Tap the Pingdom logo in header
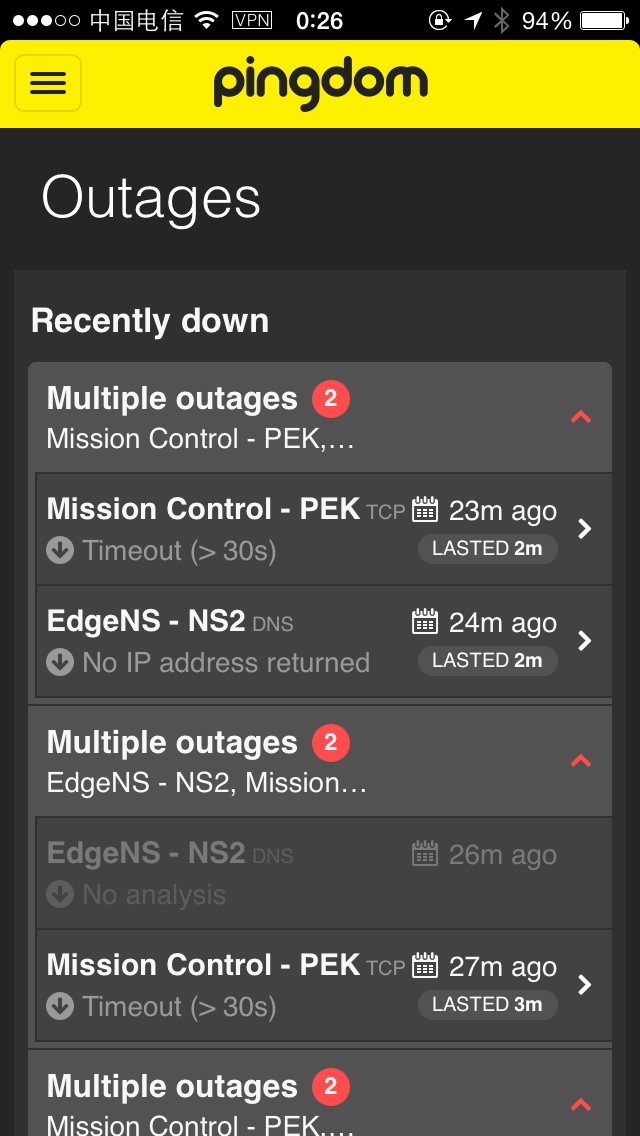640x1136 pixels. tap(320, 83)
